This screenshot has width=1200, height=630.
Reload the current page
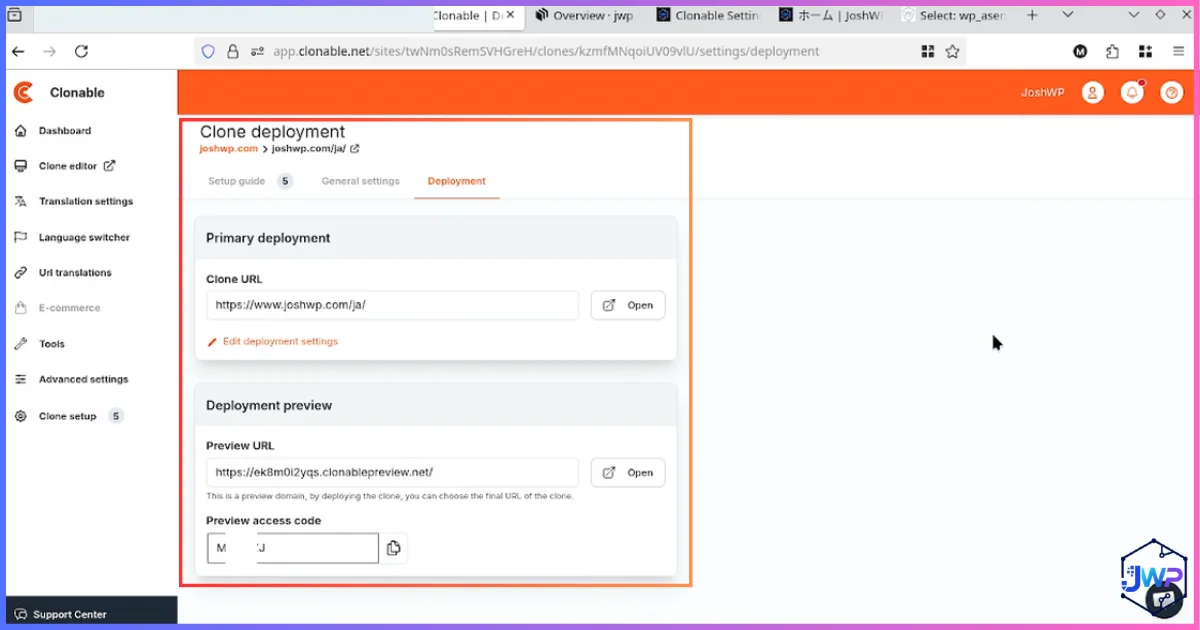click(x=82, y=51)
